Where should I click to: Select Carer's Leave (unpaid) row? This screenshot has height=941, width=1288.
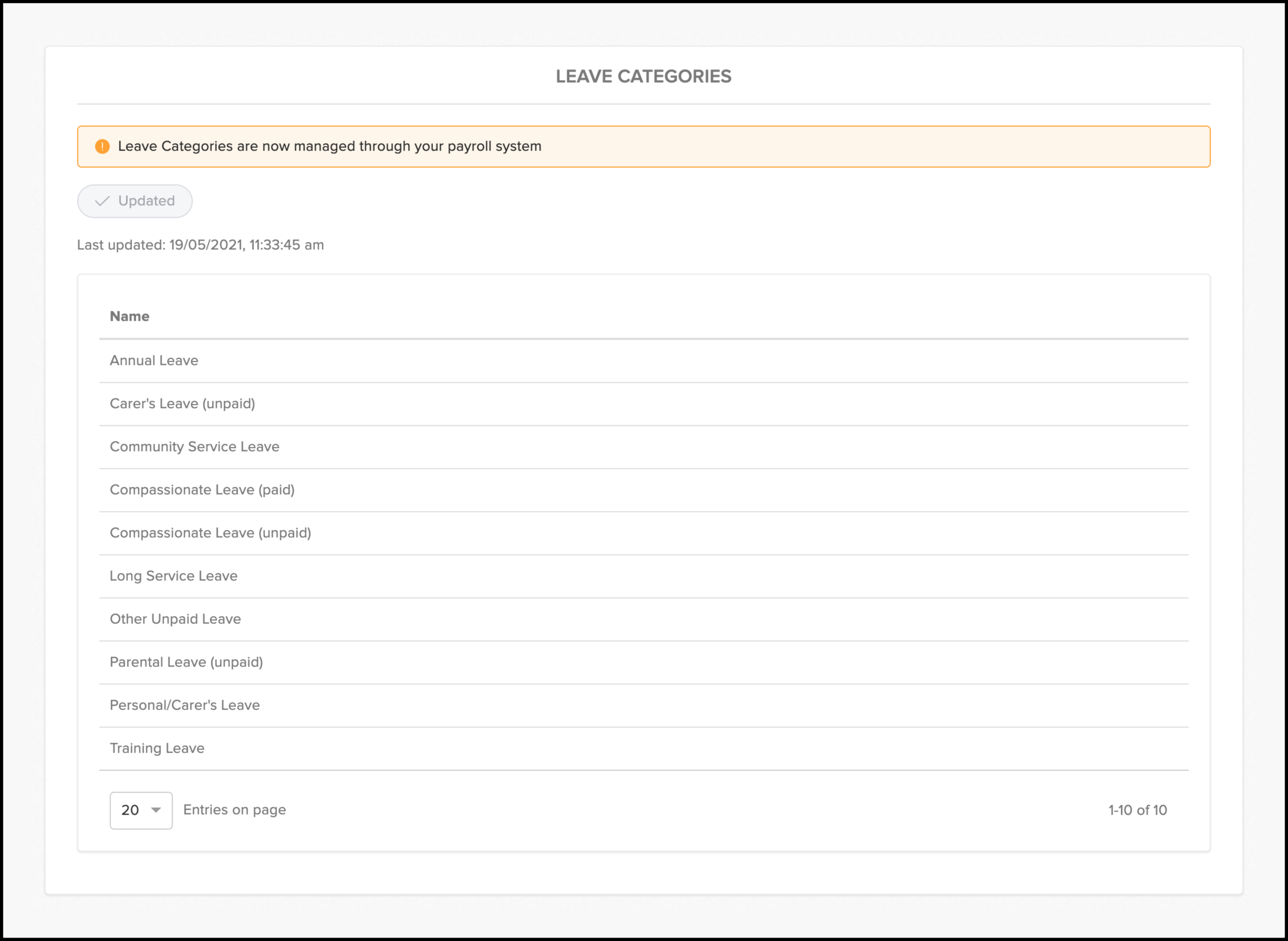182,404
